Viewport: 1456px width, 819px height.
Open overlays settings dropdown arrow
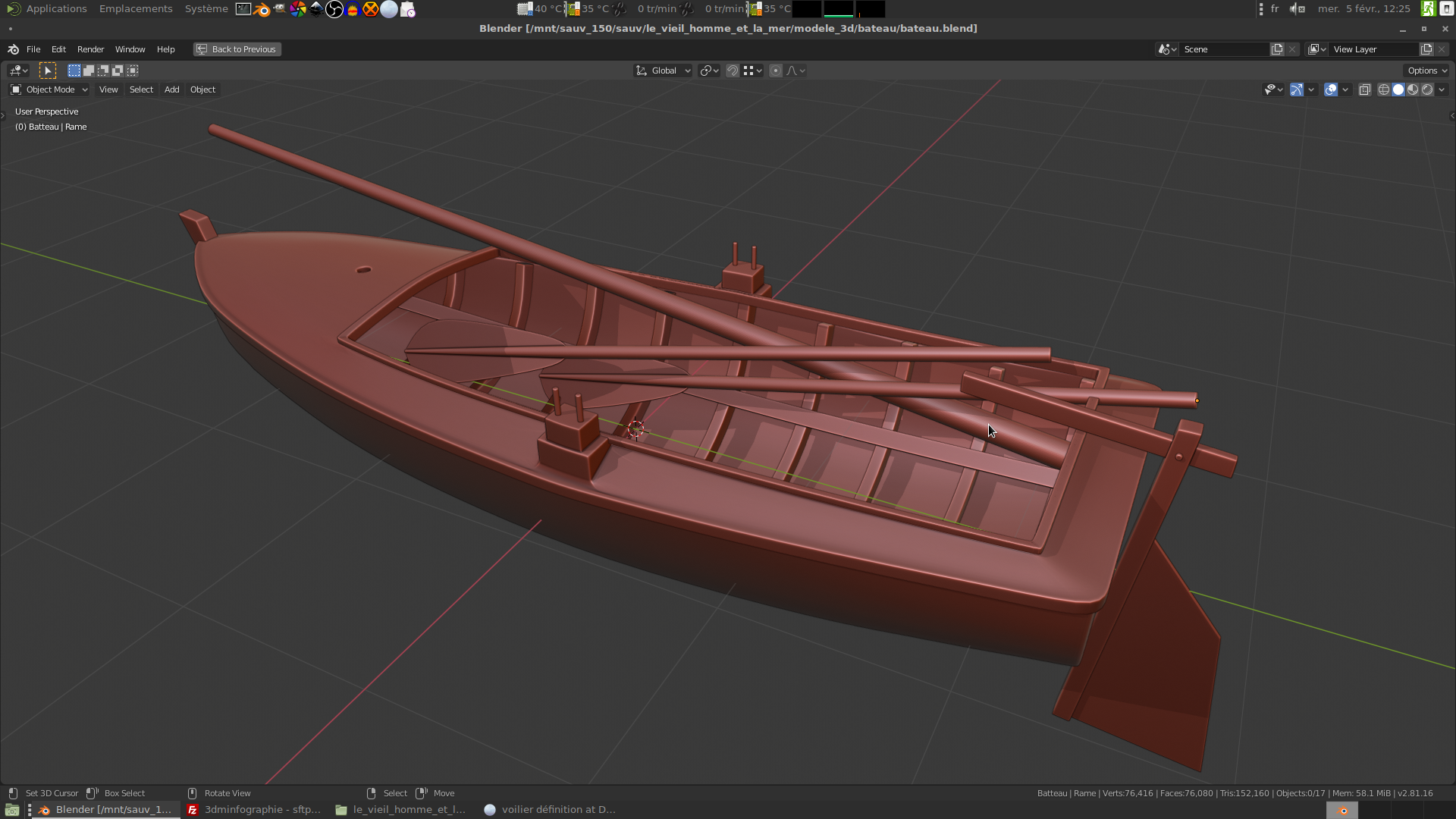[x=1345, y=89]
